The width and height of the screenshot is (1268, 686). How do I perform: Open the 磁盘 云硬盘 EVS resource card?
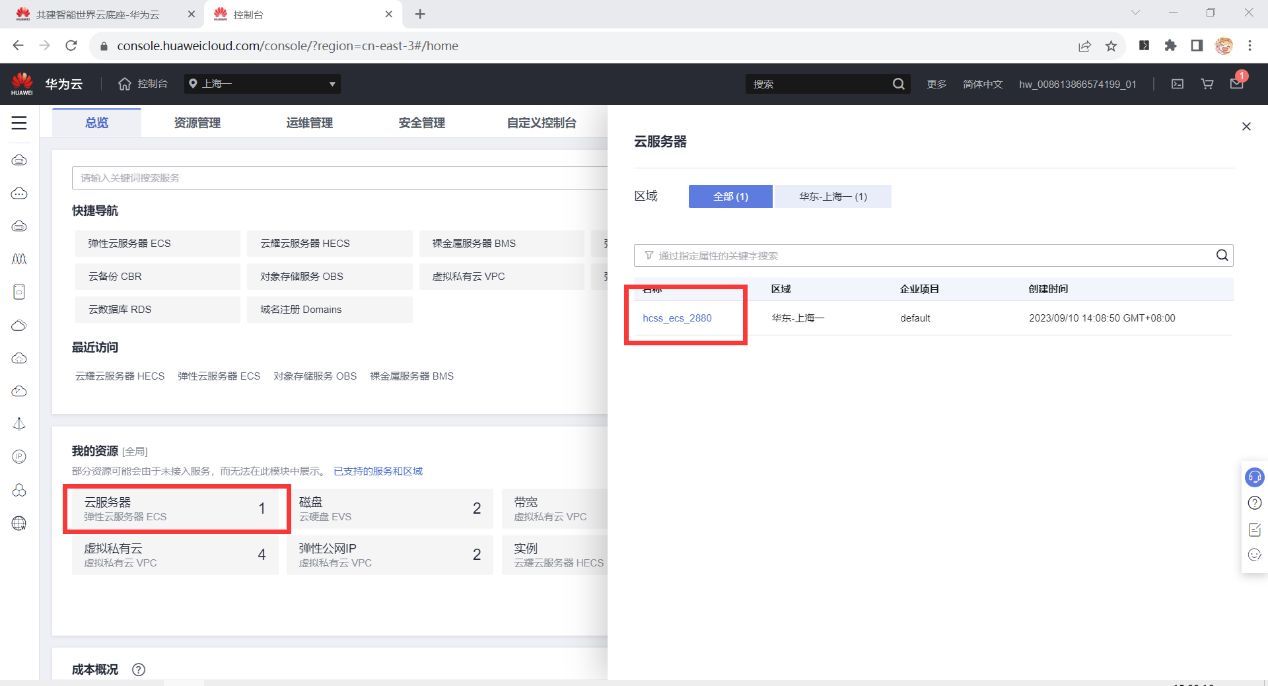point(390,509)
